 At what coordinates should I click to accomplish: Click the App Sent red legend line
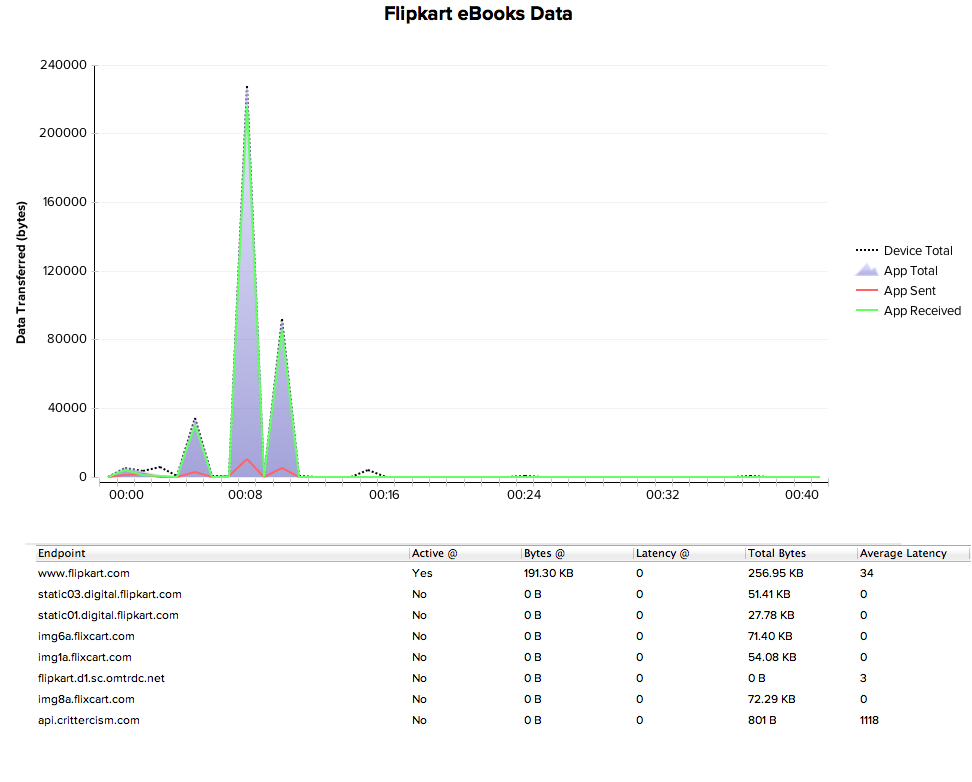point(867,290)
